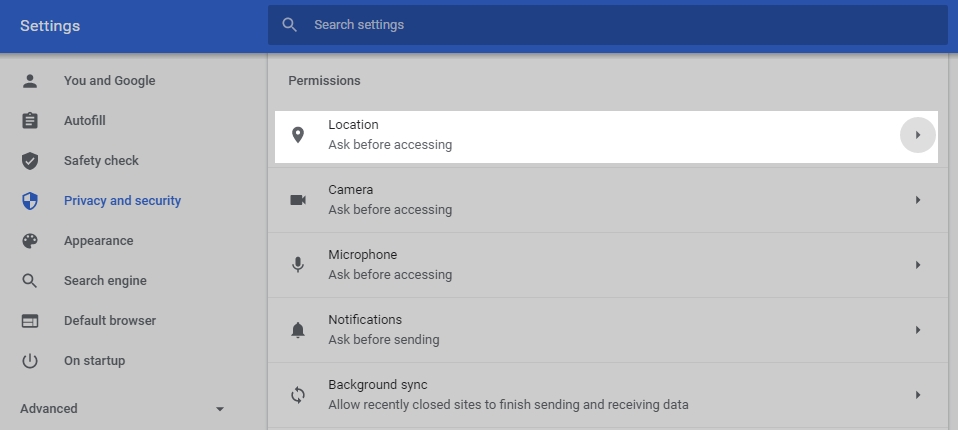Open Camera settings via its arrow
This screenshot has height=430, width=958.
pos(918,200)
